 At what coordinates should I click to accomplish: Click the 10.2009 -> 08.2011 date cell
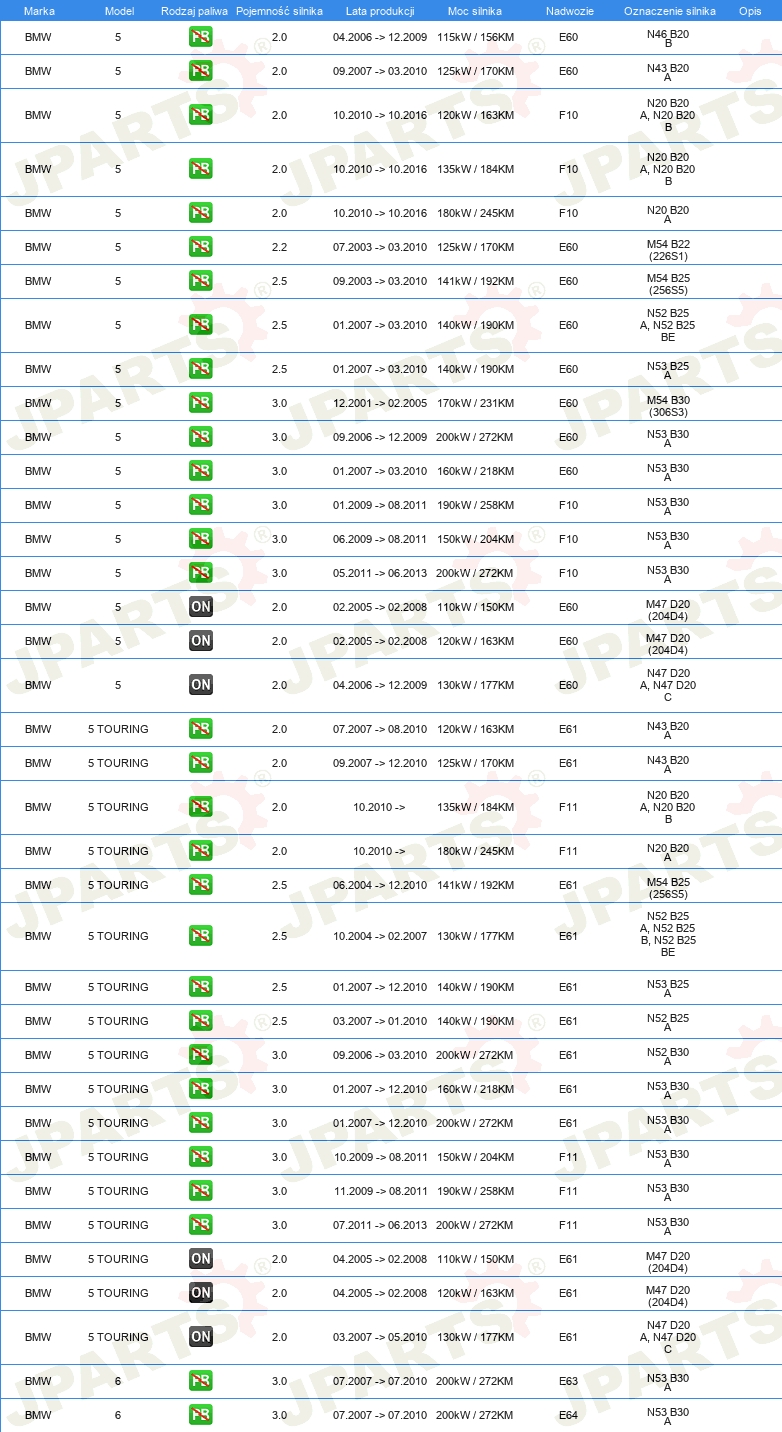[x=380, y=1157]
